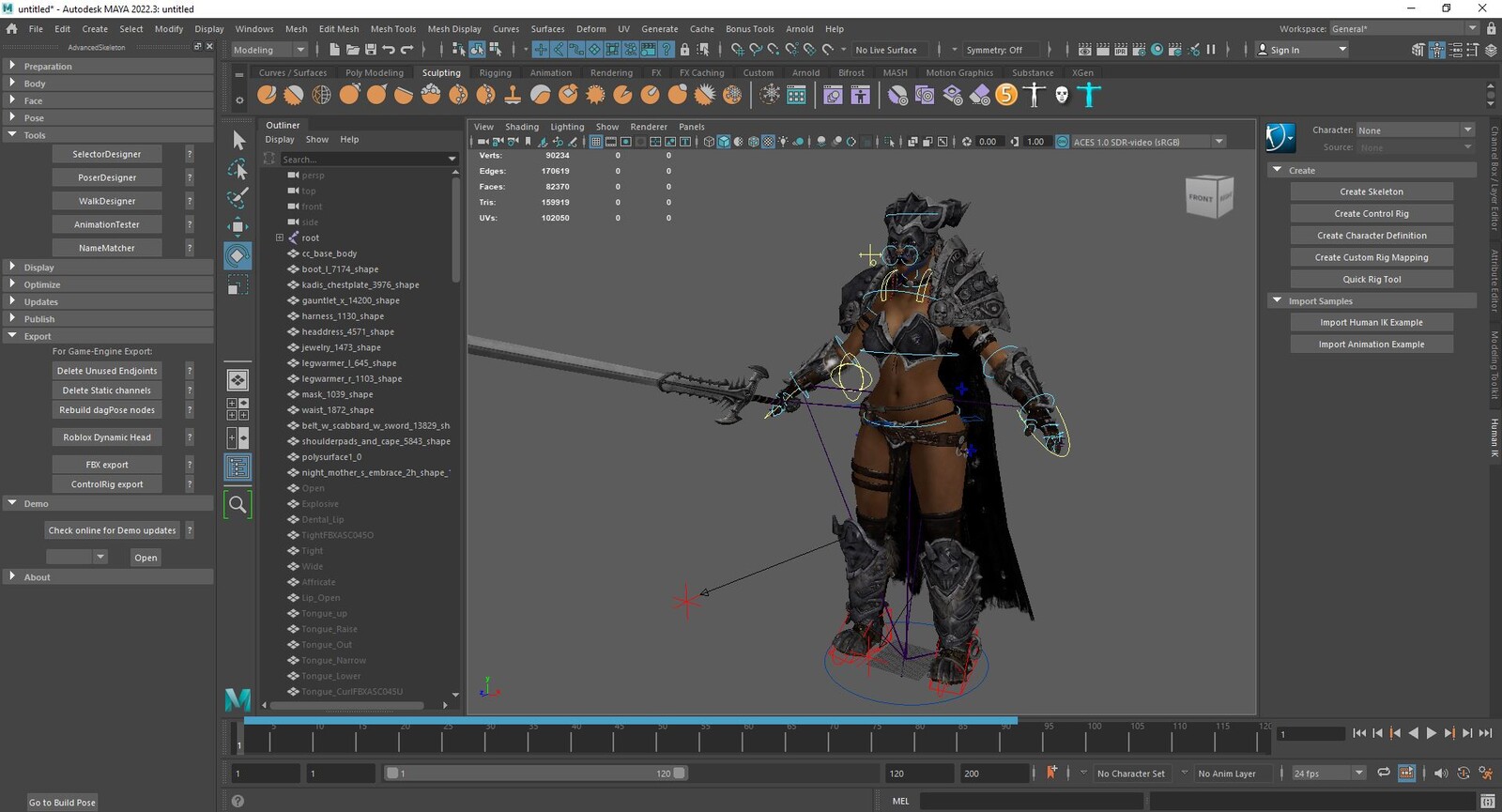Expand the Preparation section in AdvancedSkeleton
The height and width of the screenshot is (812, 1502).
pyautogui.click(x=12, y=66)
